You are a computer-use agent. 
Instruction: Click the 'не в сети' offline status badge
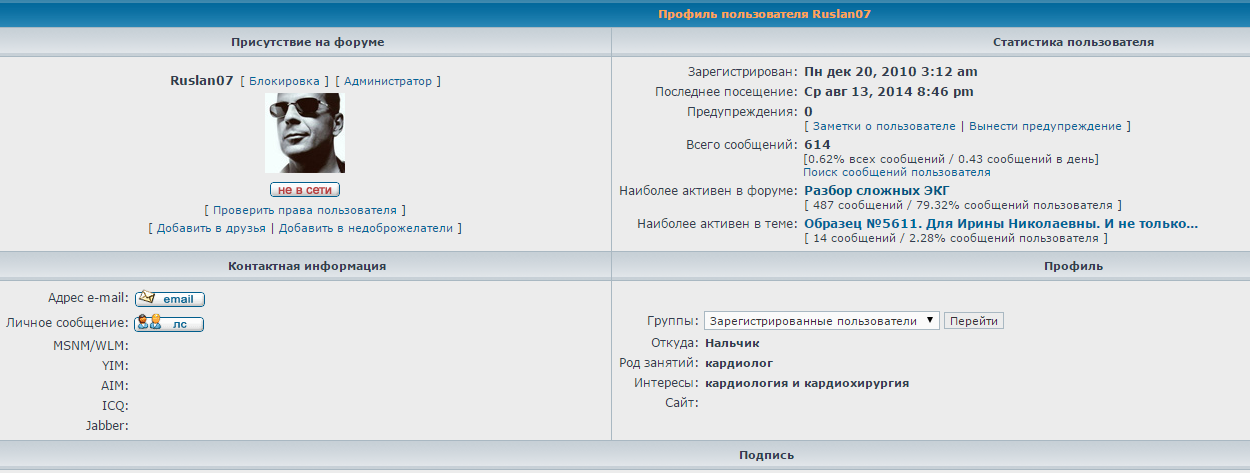coord(305,190)
